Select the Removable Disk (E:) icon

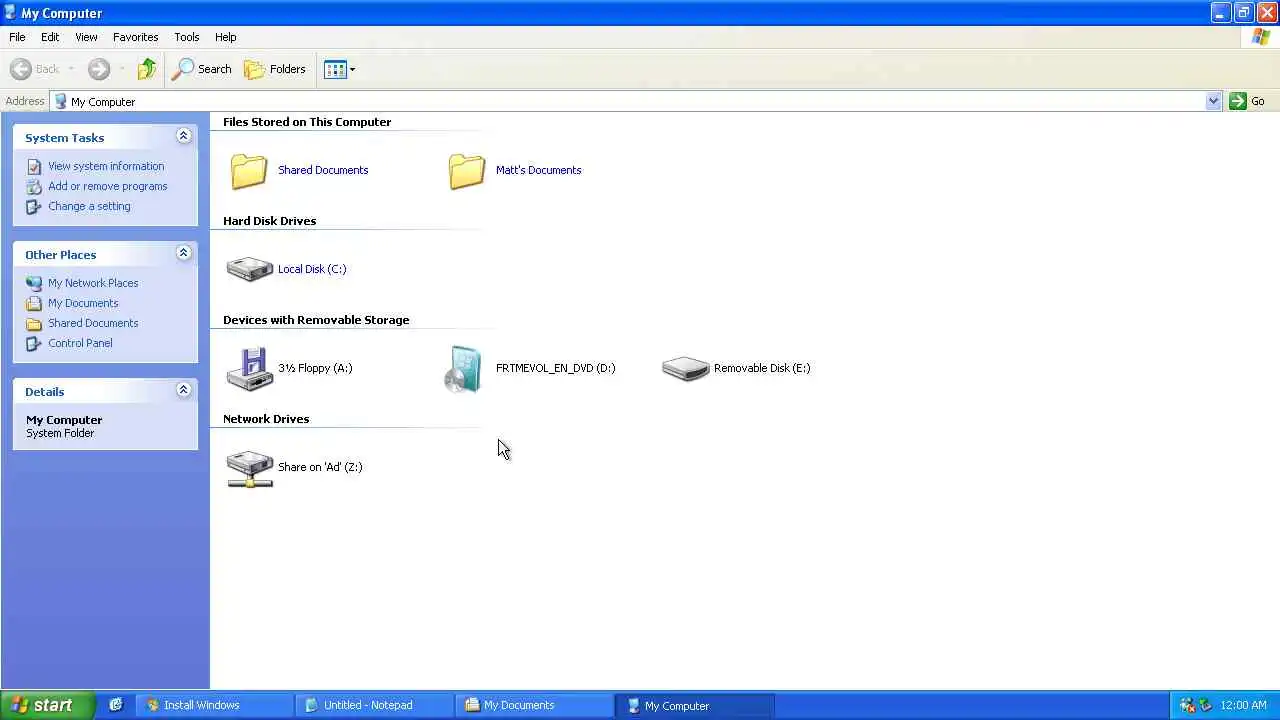[x=686, y=368]
